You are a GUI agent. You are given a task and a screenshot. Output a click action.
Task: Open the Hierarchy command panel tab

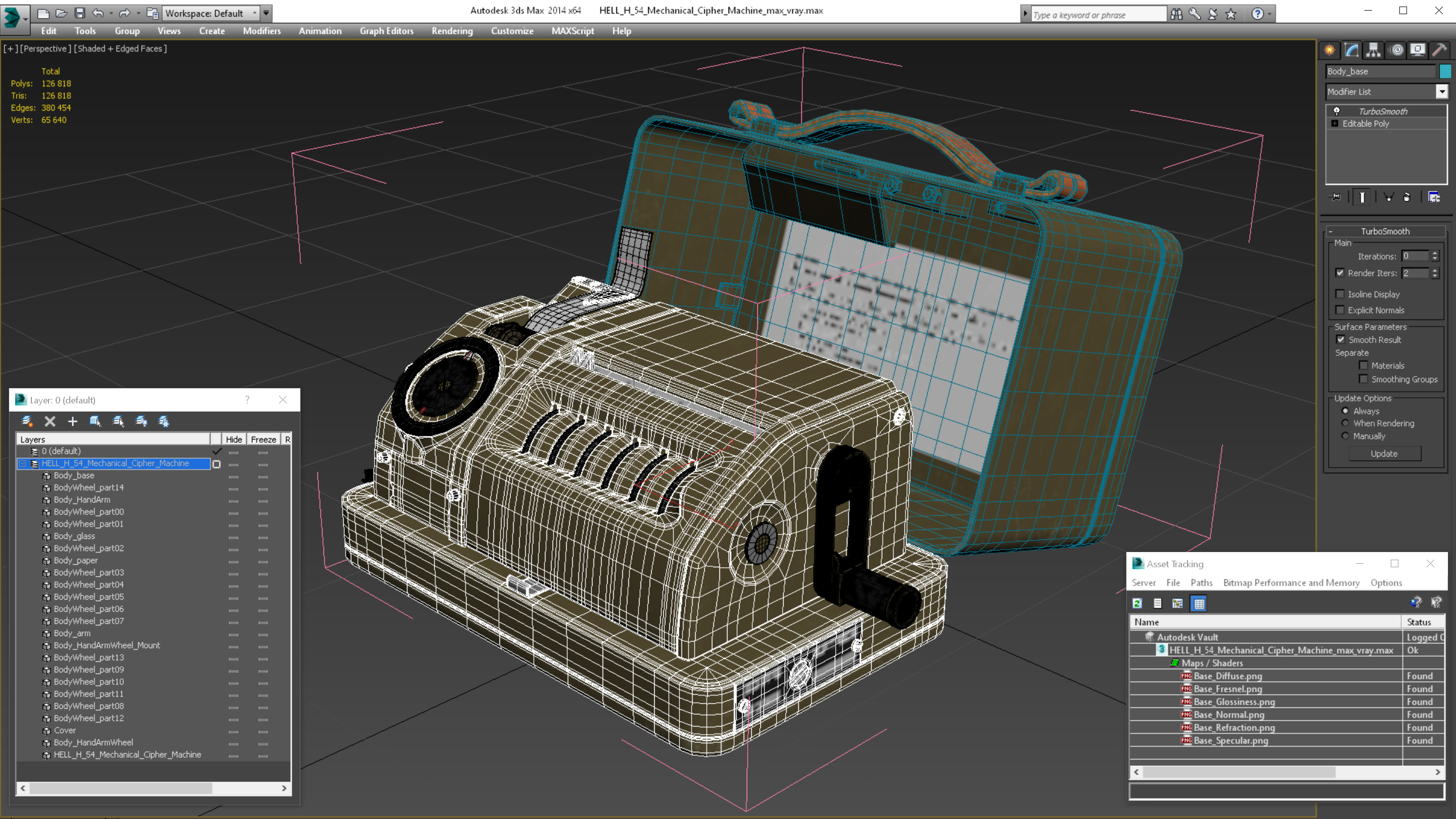[x=1374, y=51]
